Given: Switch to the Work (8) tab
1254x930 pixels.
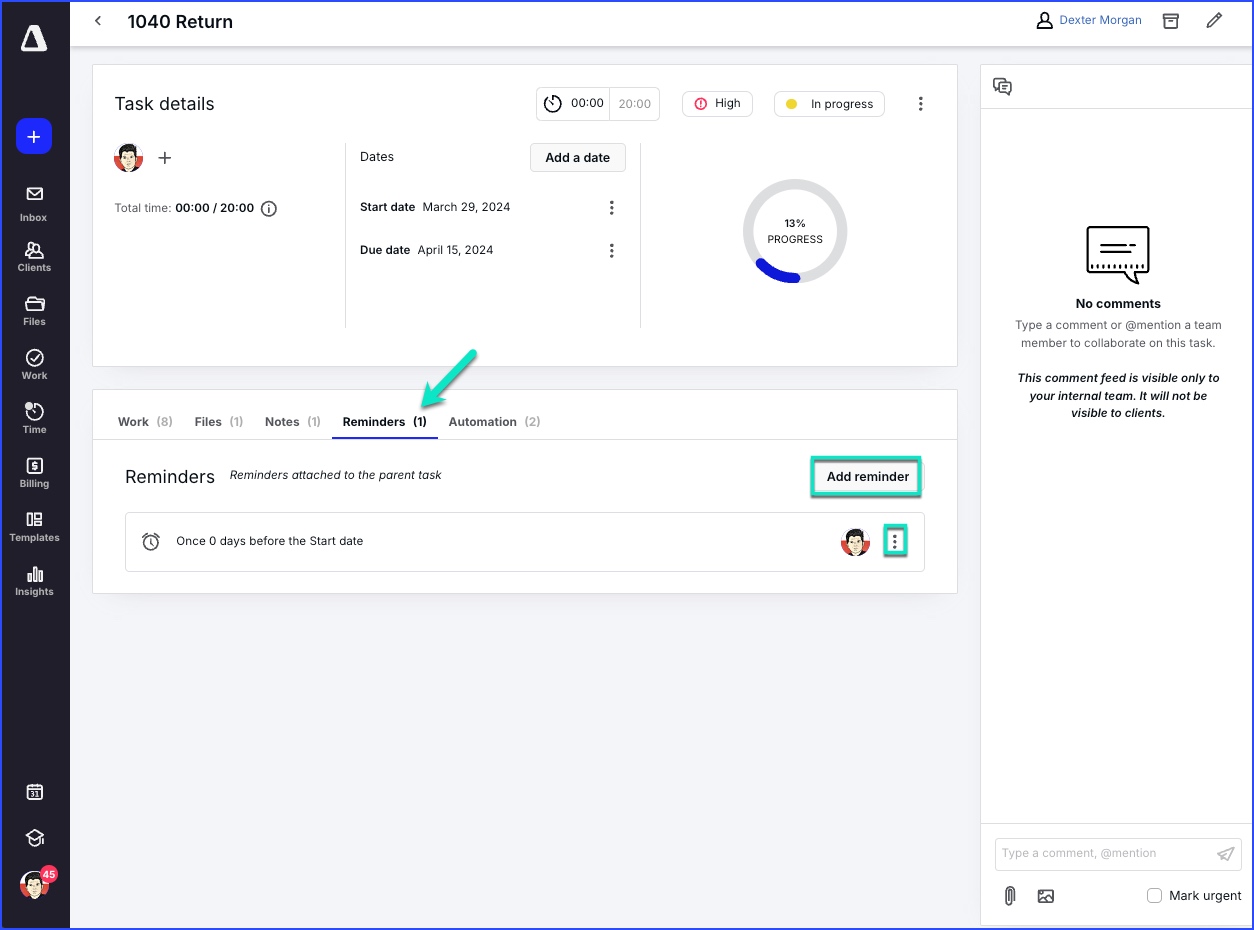Looking at the screenshot, I should 145,422.
